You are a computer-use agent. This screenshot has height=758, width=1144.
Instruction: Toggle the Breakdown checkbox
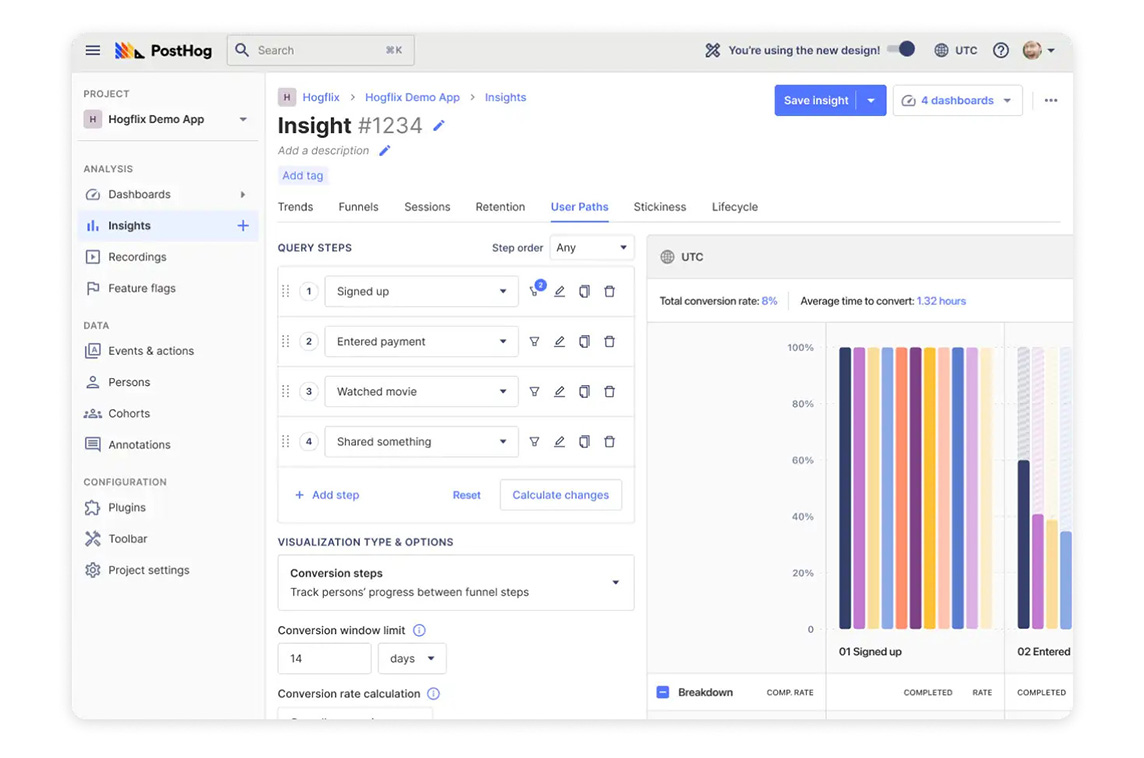[662, 692]
